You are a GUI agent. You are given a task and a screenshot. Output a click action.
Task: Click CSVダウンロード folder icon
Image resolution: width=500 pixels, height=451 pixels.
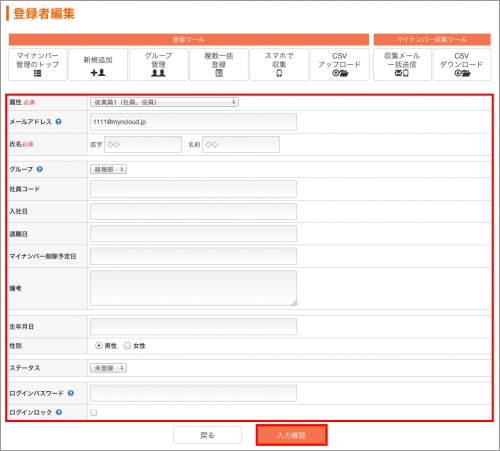(462, 73)
